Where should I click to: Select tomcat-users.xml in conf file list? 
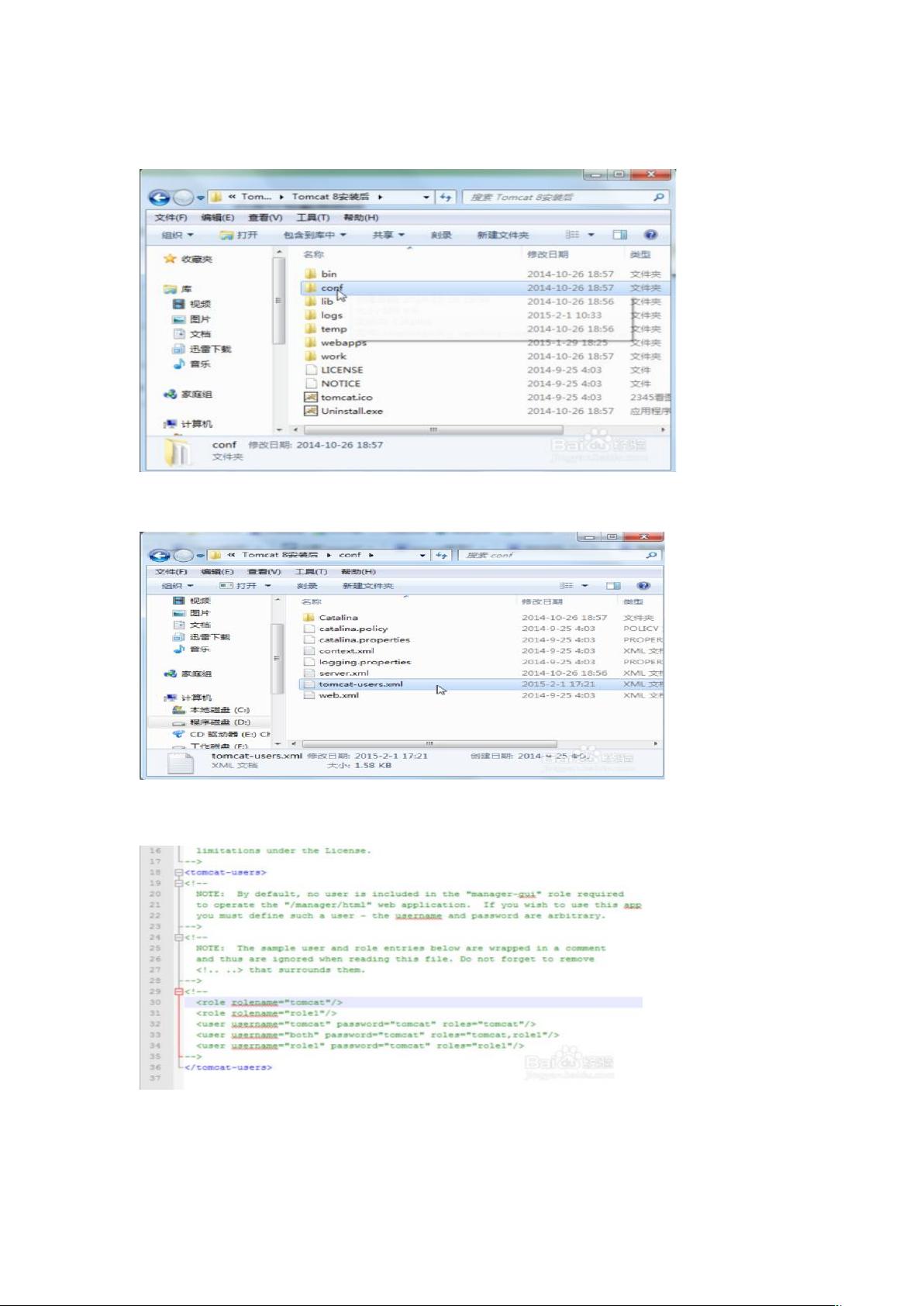[x=360, y=684]
